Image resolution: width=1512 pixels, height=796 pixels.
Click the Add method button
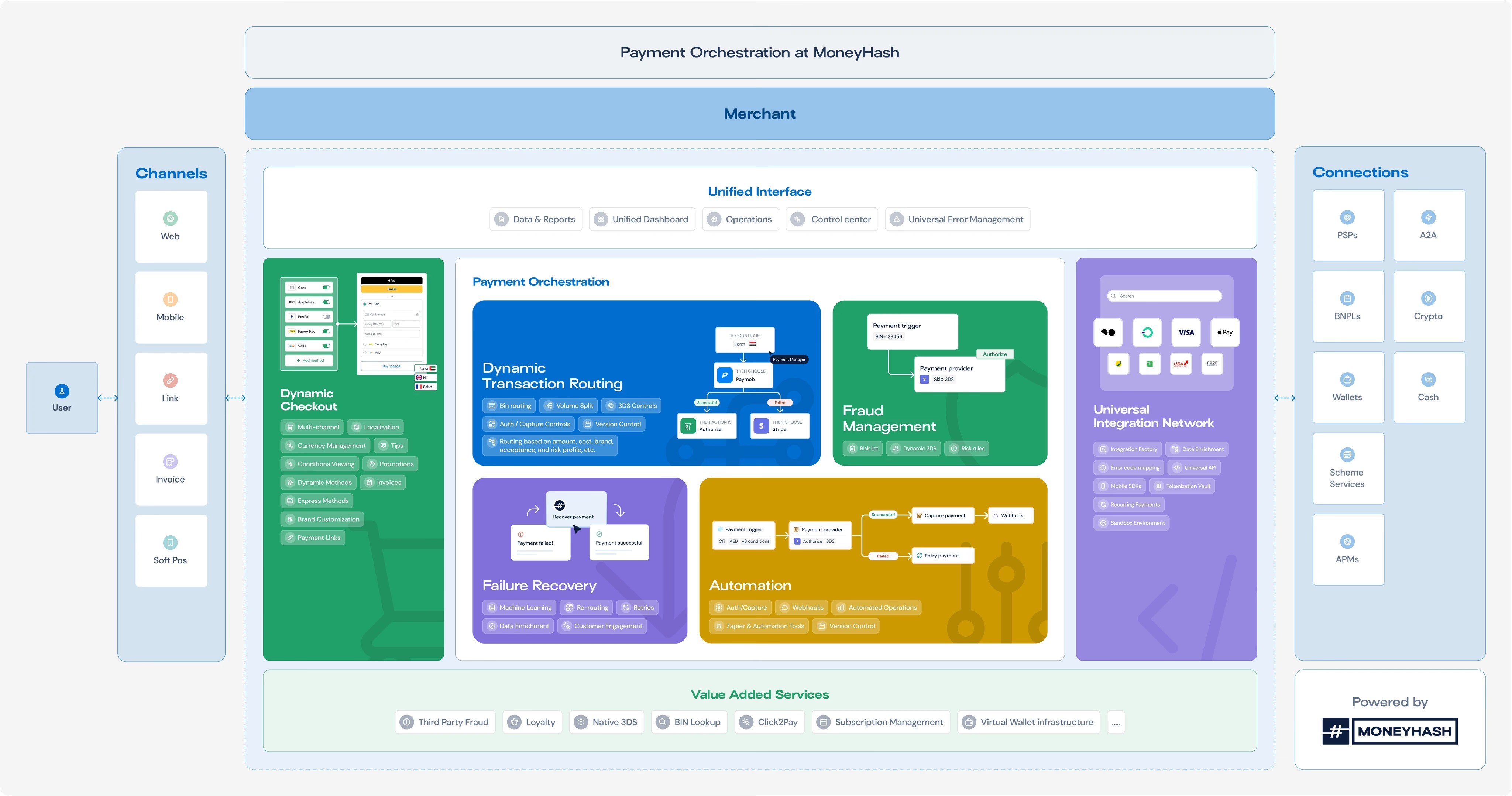pyautogui.click(x=310, y=360)
